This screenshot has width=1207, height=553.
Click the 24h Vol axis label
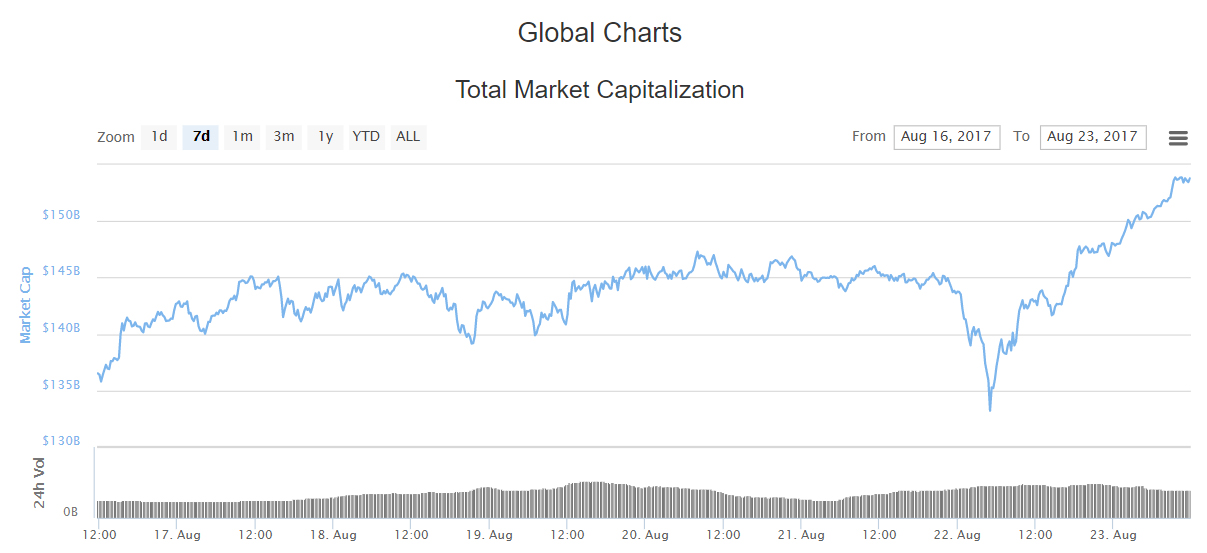tap(40, 482)
